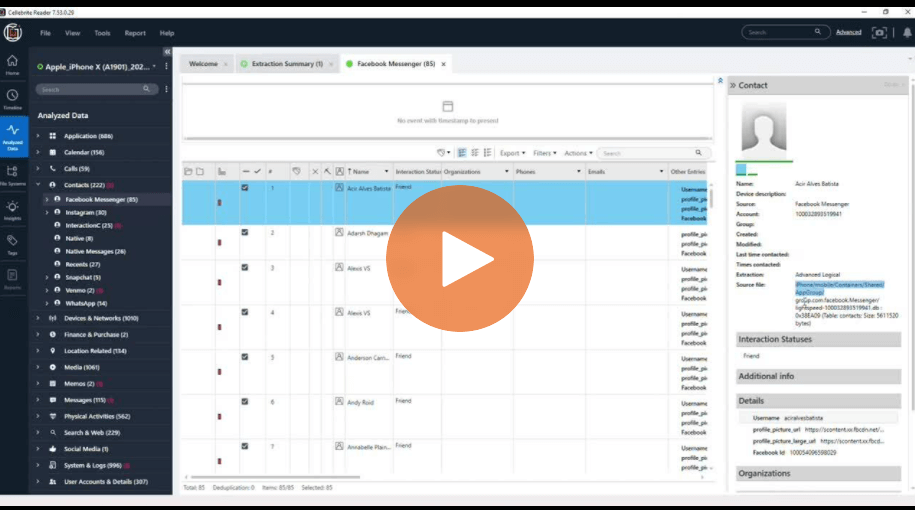This screenshot has width=915, height=510.
Task: Click the tag column header icon
Action: coord(296,172)
